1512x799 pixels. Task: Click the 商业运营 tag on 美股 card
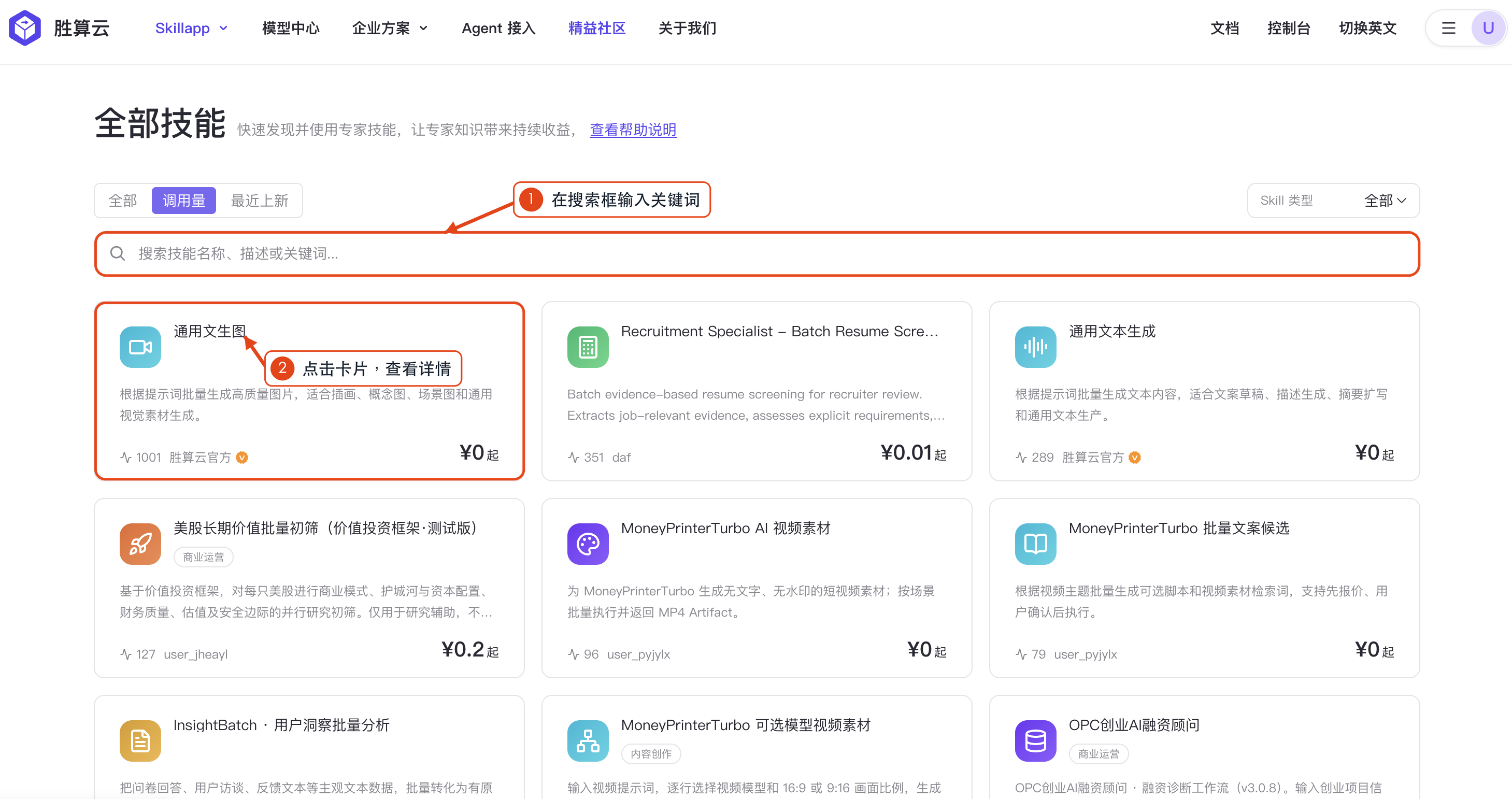(203, 557)
